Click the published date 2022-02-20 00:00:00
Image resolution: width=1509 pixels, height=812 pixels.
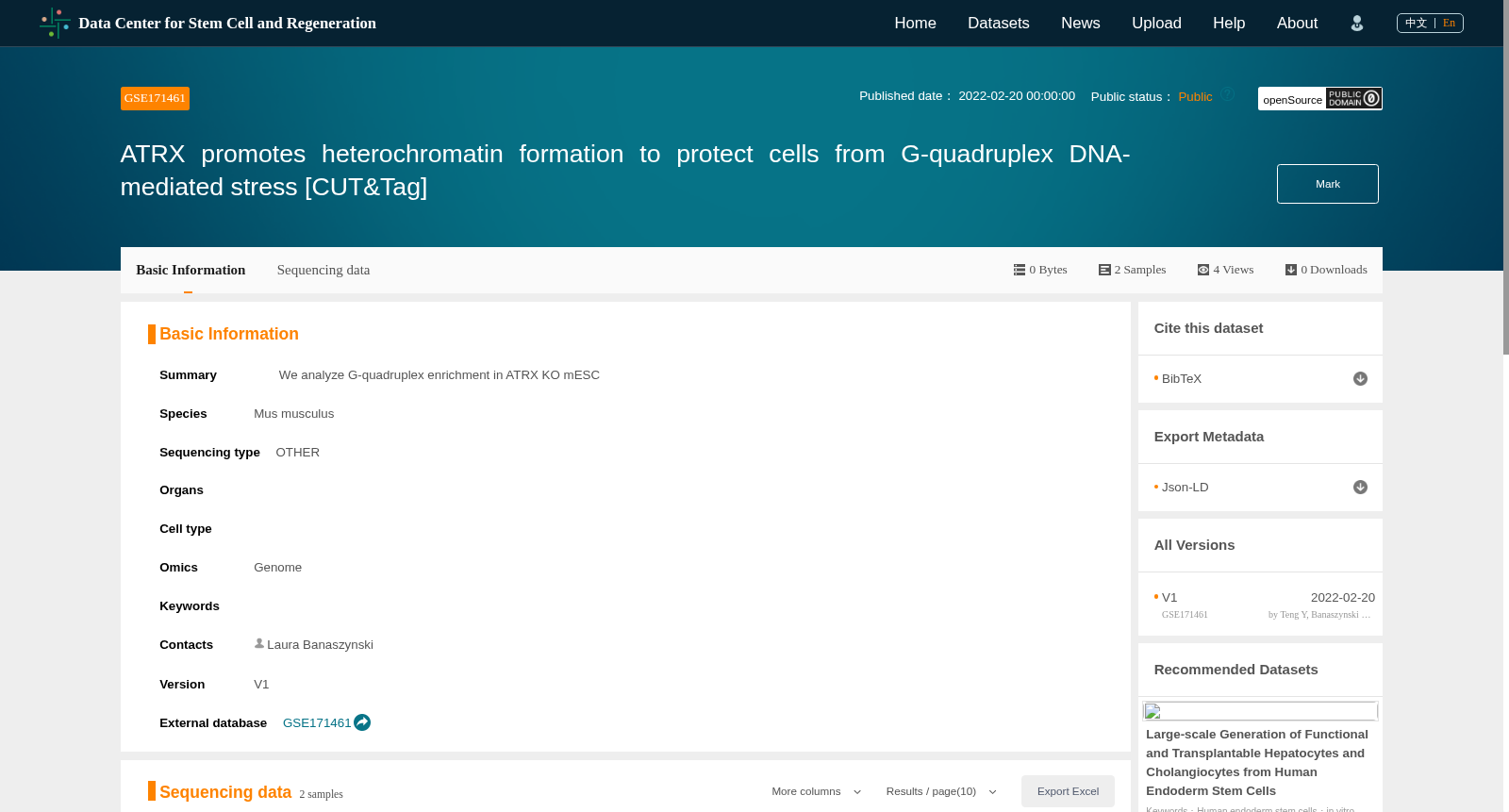1017,96
